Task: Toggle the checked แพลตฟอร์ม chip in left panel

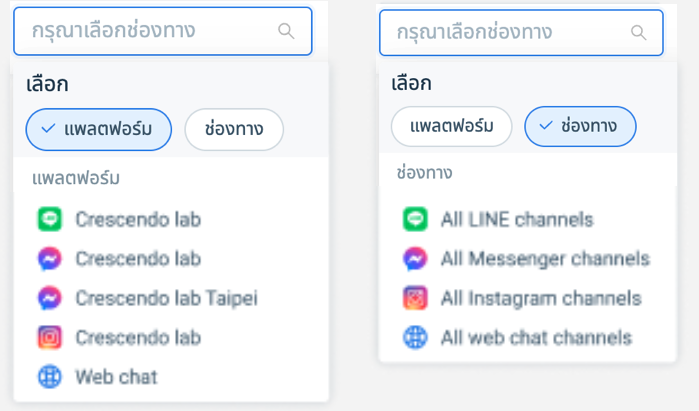Action: coord(99,129)
